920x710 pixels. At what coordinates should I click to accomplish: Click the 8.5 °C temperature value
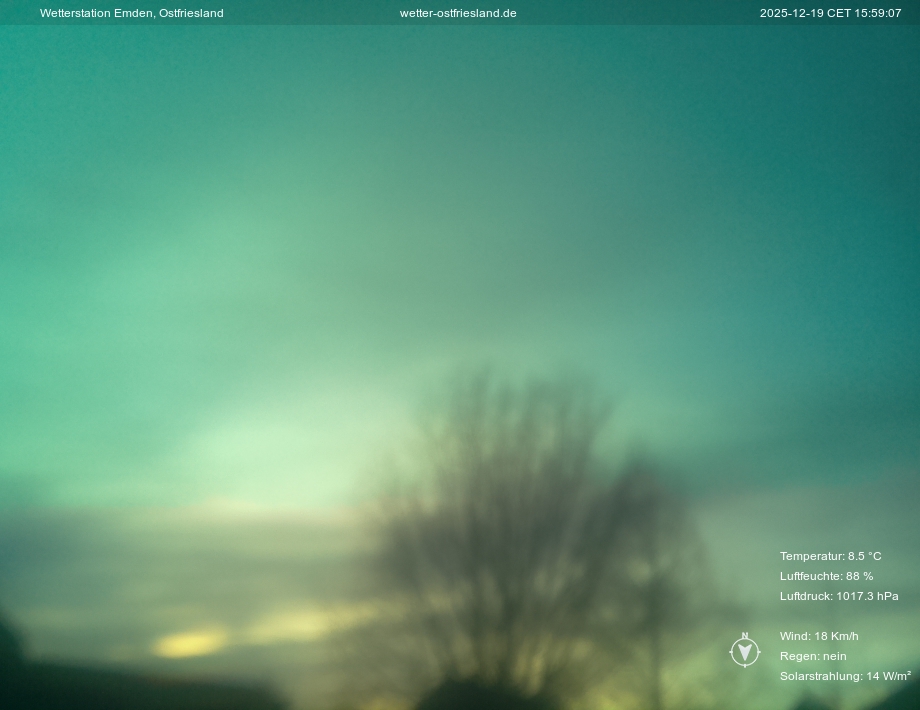click(865, 556)
